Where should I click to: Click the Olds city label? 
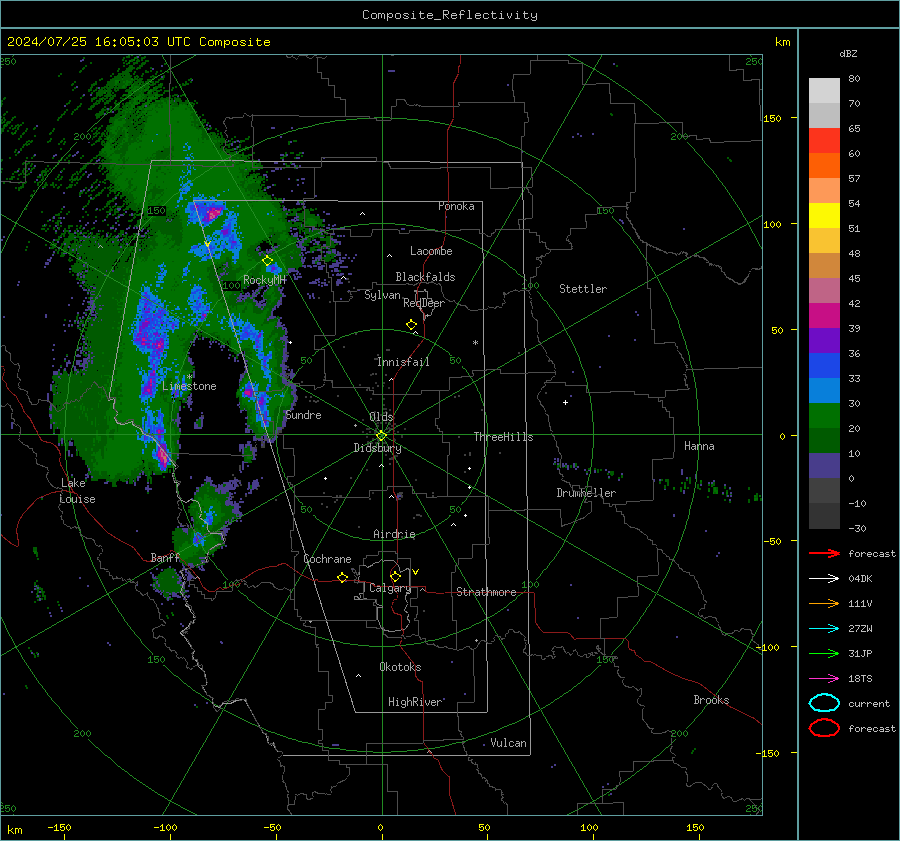[x=381, y=417]
